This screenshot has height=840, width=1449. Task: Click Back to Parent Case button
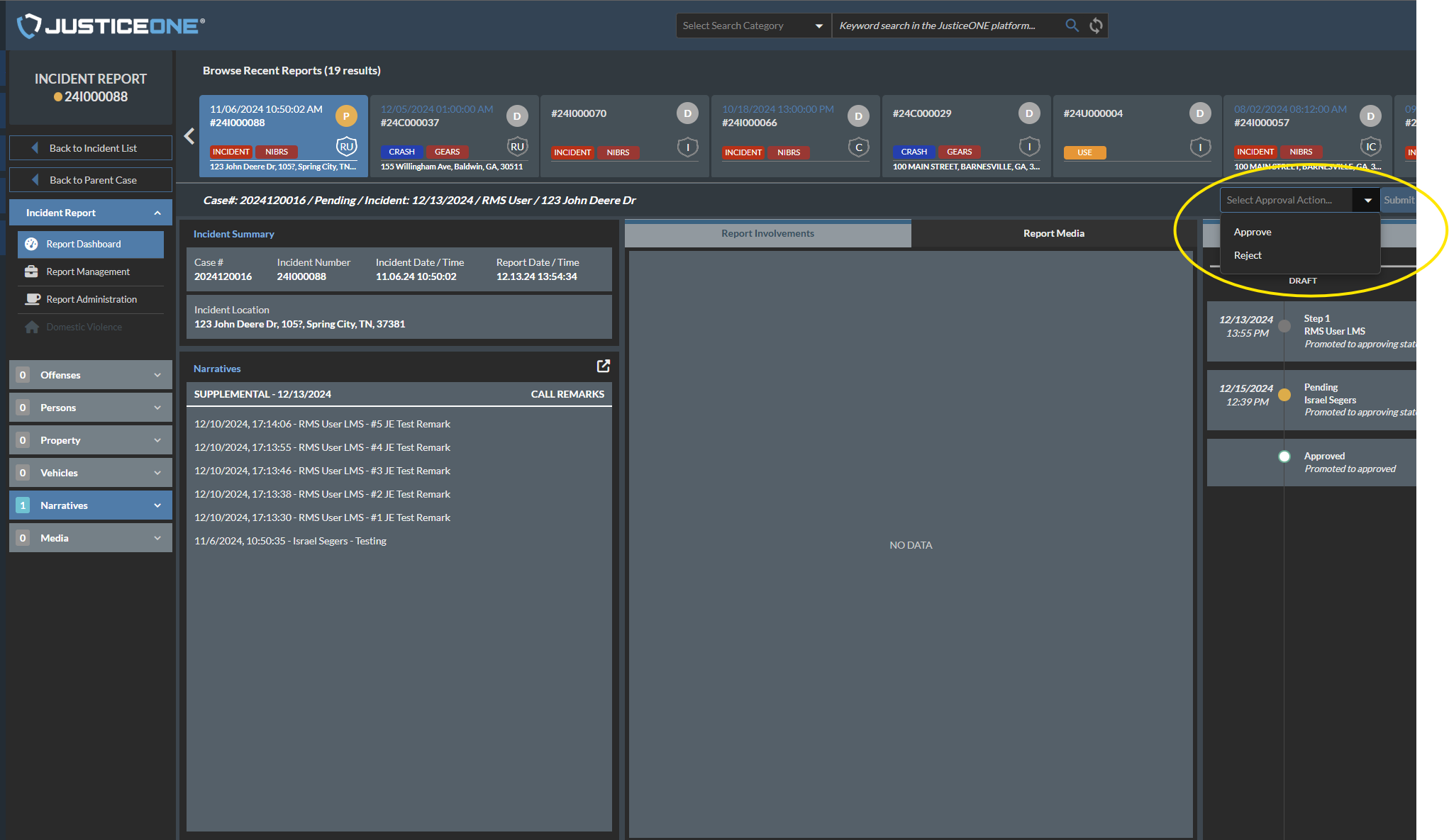tap(91, 180)
